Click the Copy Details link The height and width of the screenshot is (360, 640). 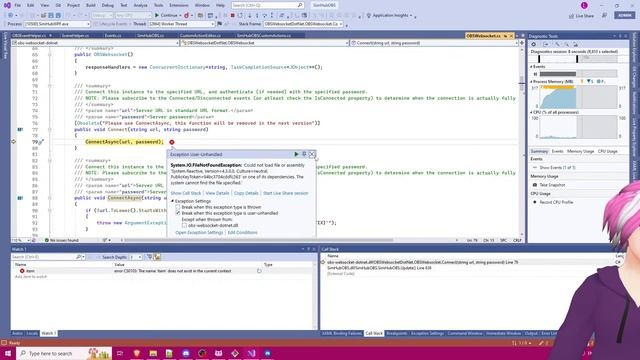(x=246, y=193)
